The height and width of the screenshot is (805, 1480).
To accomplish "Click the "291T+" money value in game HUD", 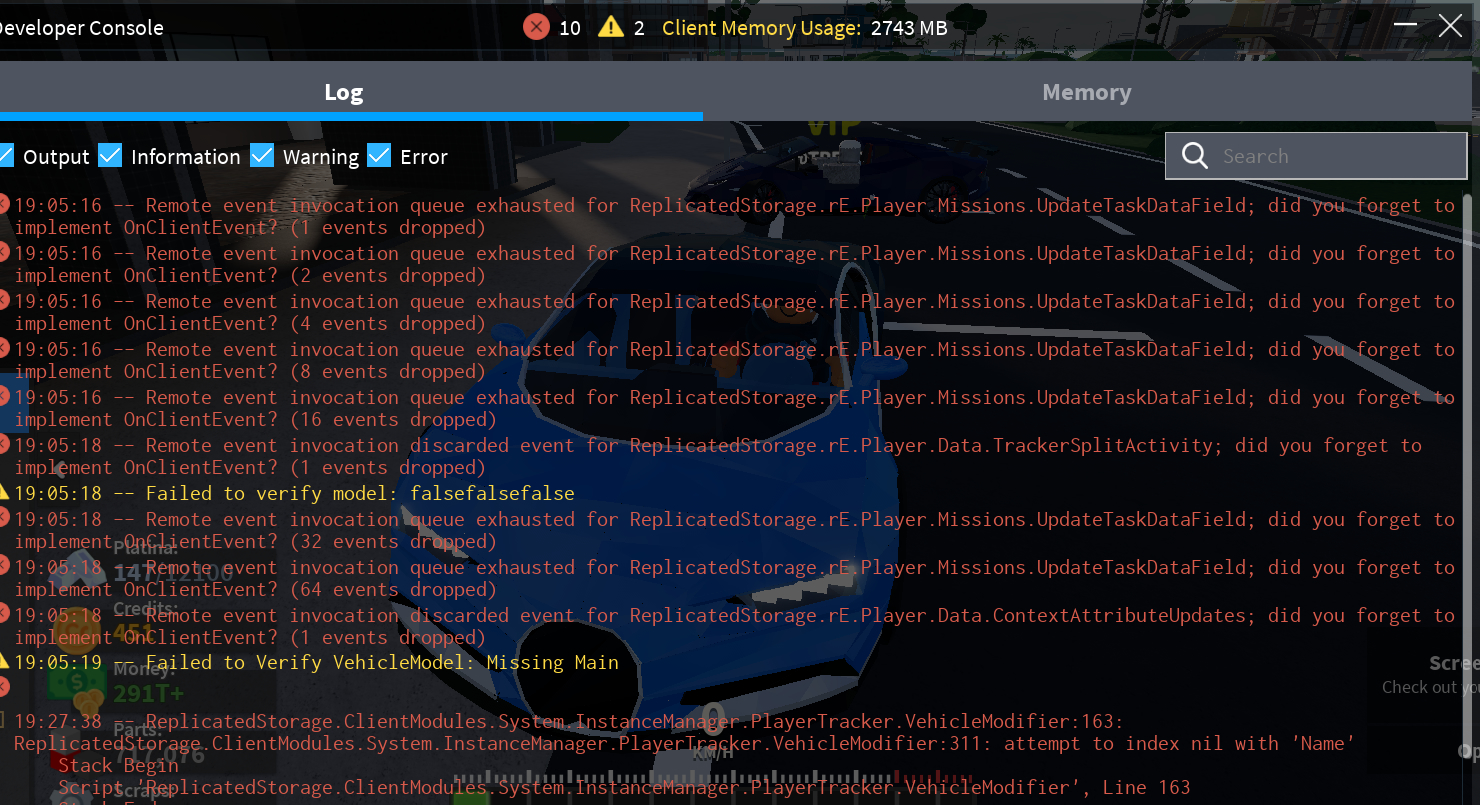I will pos(148,693).
